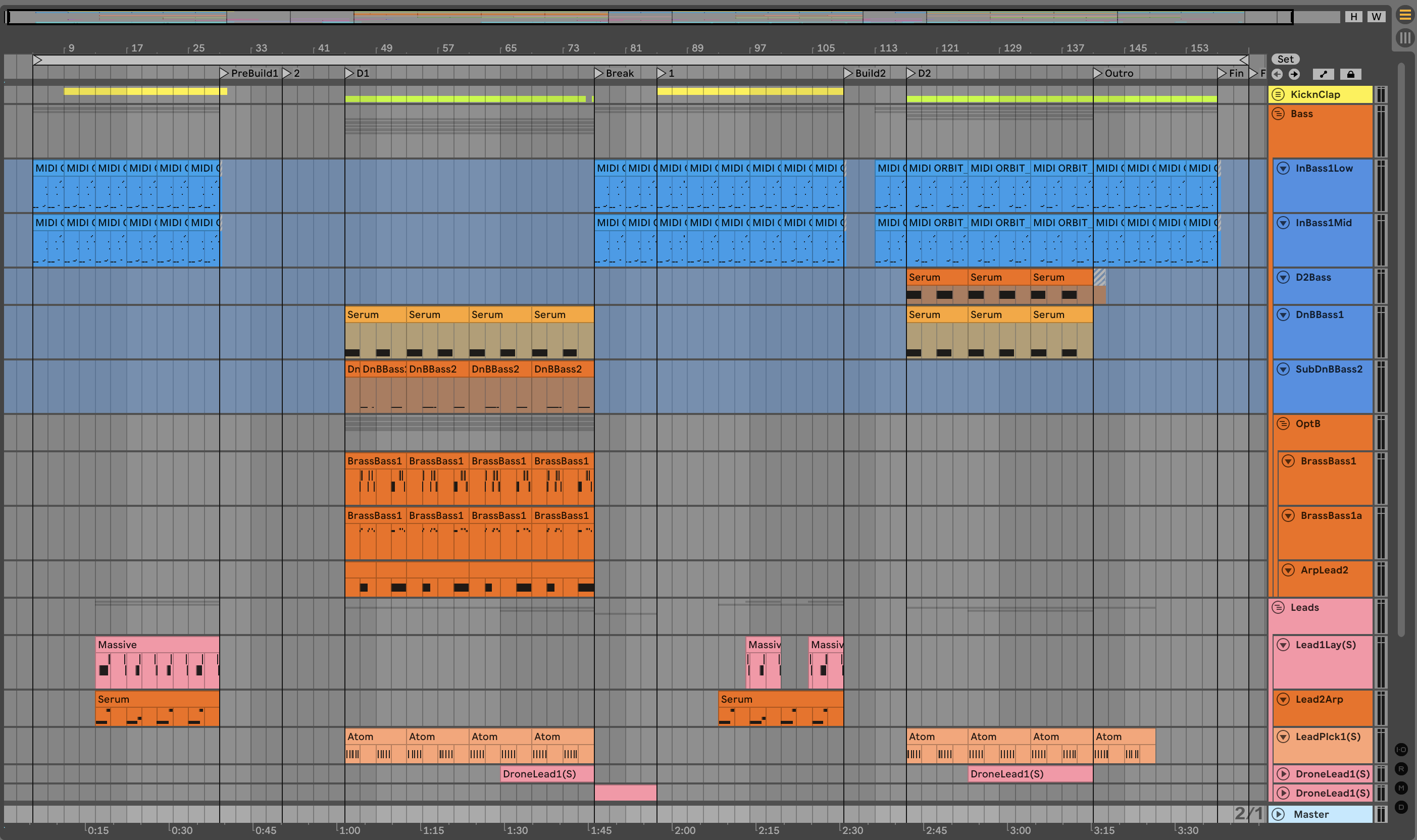Viewport: 1417px width, 840px height.
Task: Click the Lock Envelopes padlock icon
Action: click(1351, 74)
